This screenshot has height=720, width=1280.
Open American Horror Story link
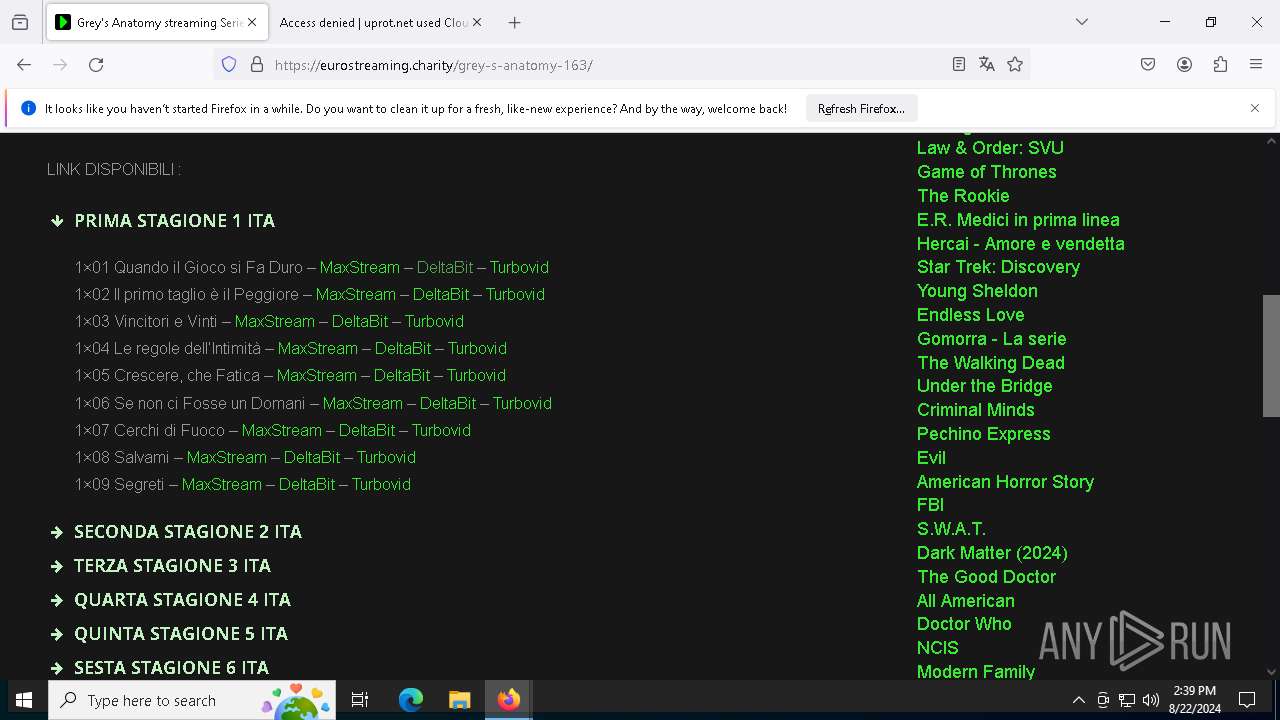pos(1005,482)
